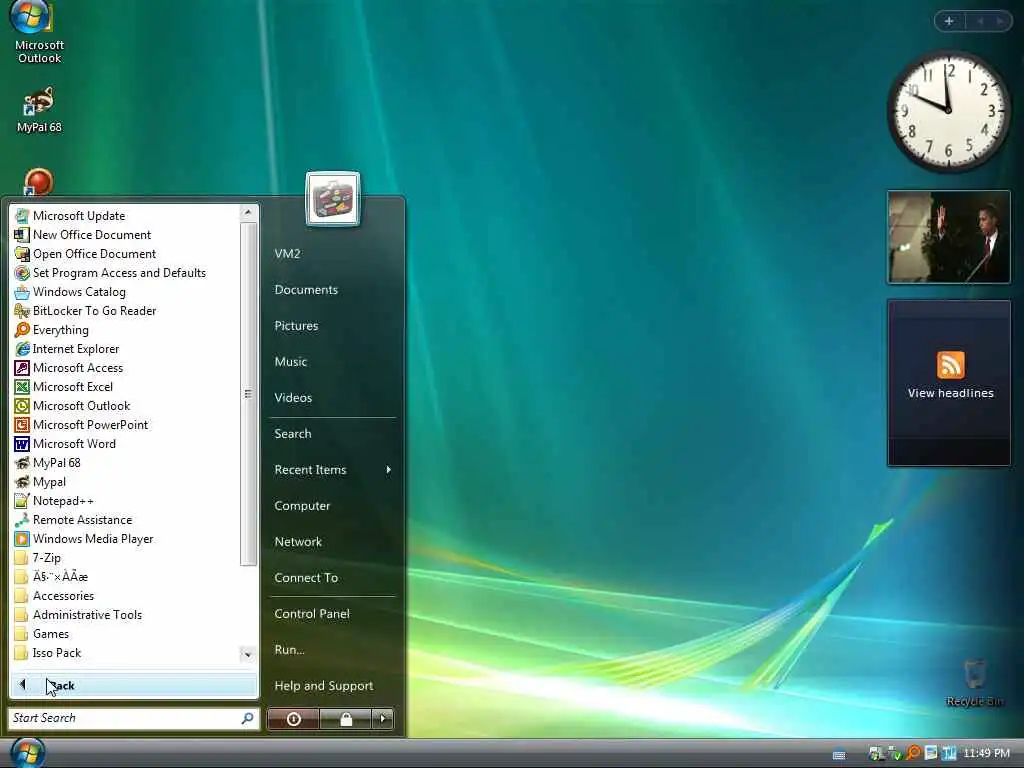Click the user account suitcase picture
Image resolution: width=1024 pixels, height=768 pixels.
(332, 199)
